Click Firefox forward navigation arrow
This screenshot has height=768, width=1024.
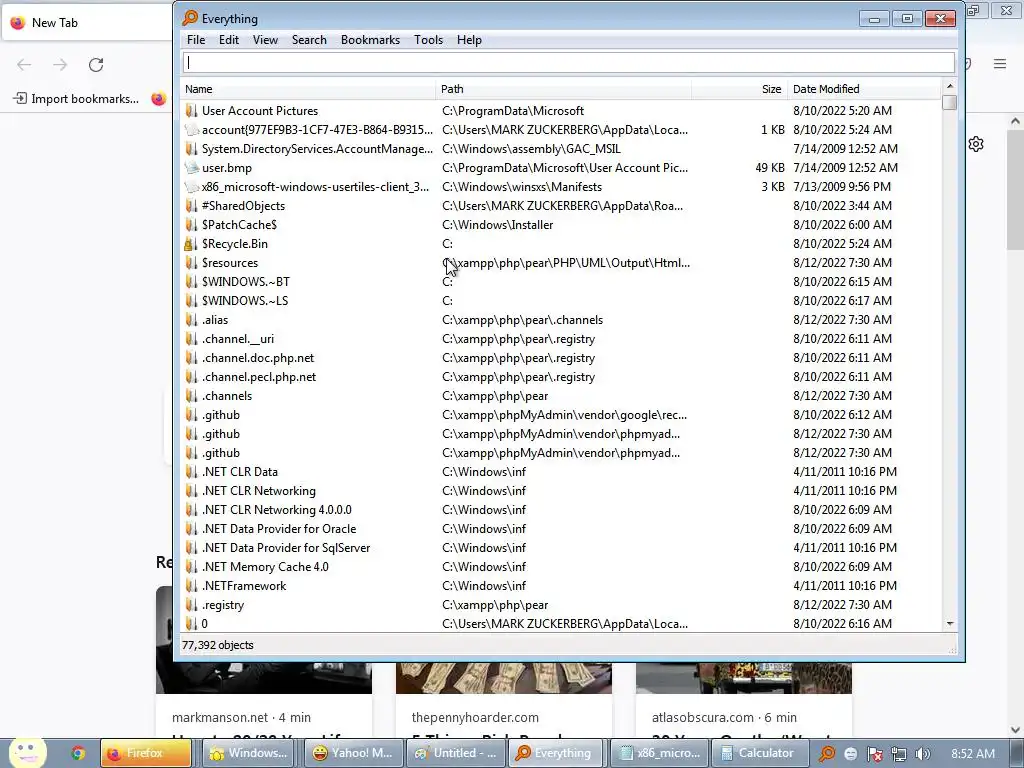click(60, 65)
